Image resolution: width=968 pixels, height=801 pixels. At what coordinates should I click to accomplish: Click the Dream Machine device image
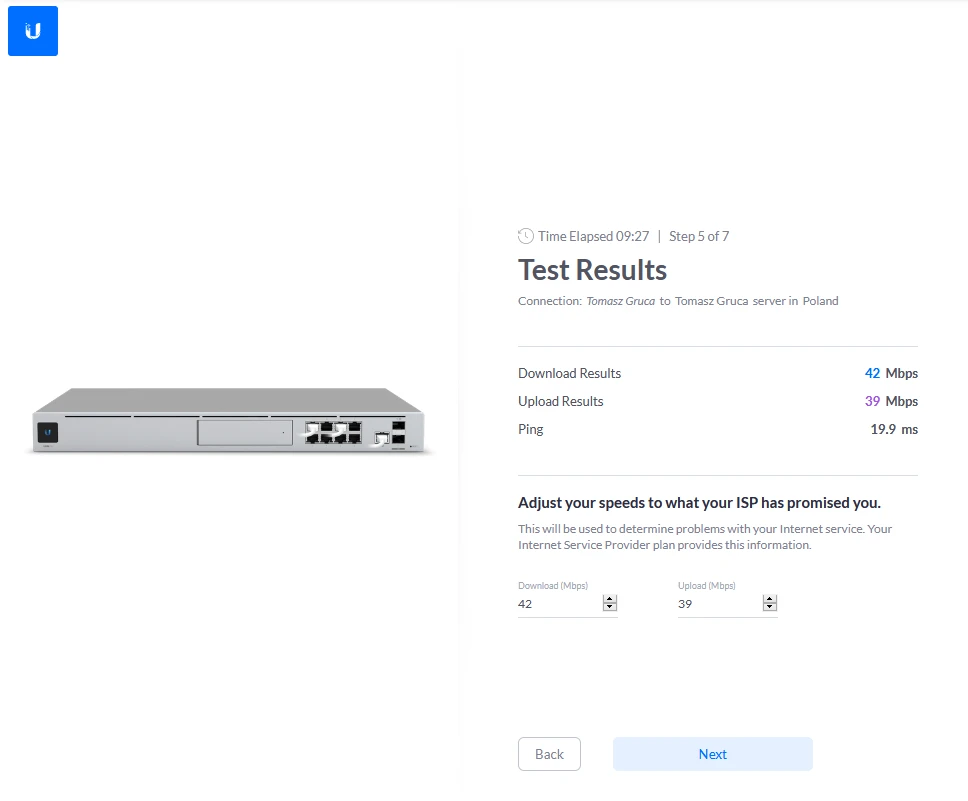click(229, 421)
